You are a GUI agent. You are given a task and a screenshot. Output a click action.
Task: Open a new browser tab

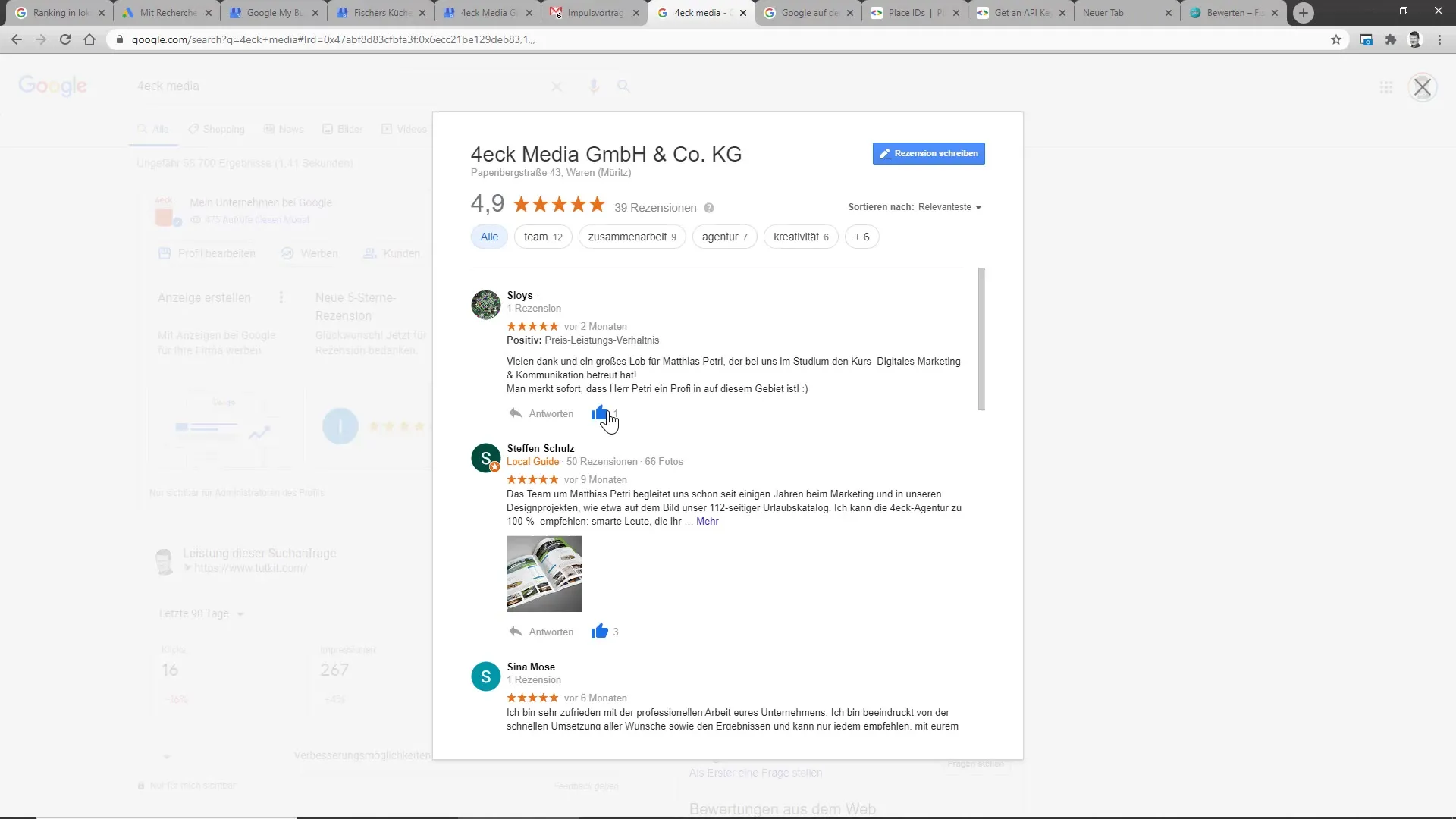1304,13
